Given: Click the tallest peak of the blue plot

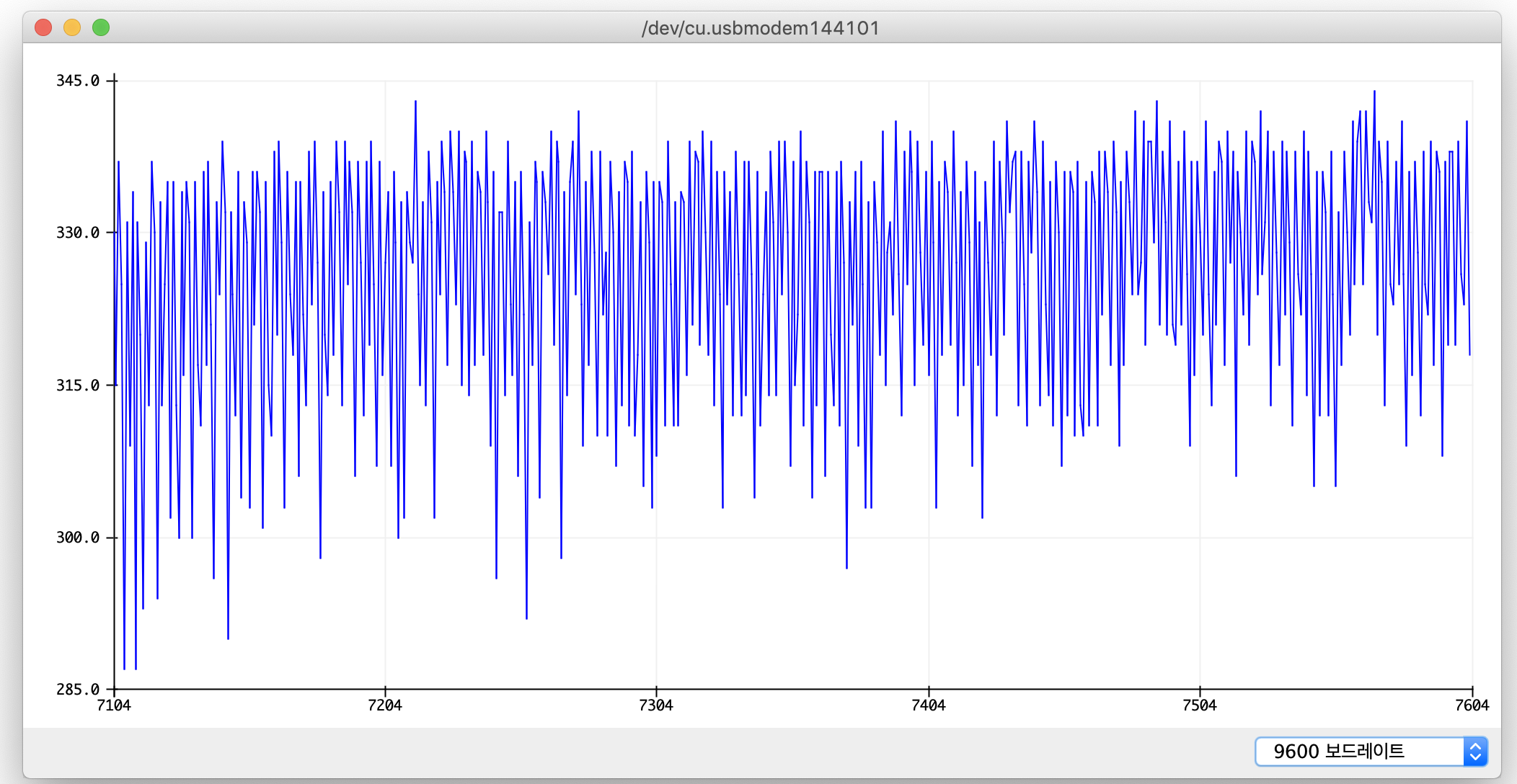Looking at the screenshot, I should (x=1374, y=92).
